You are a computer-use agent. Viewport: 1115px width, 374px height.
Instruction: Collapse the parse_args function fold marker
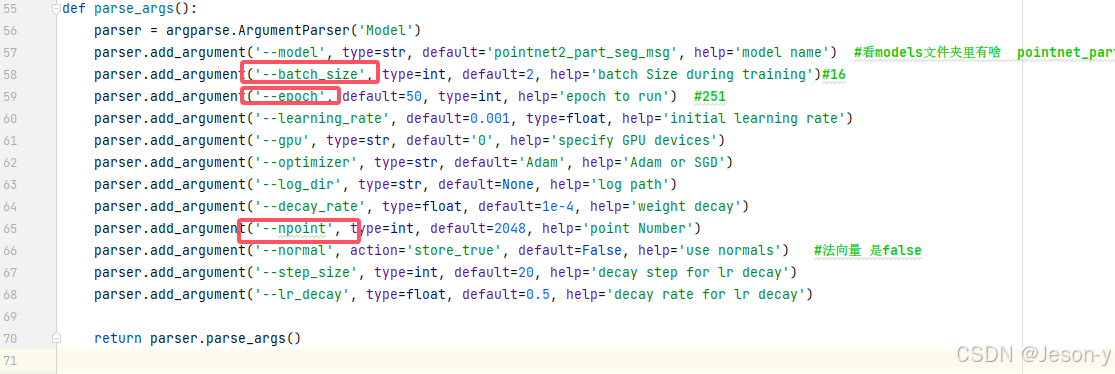pyautogui.click(x=57, y=9)
